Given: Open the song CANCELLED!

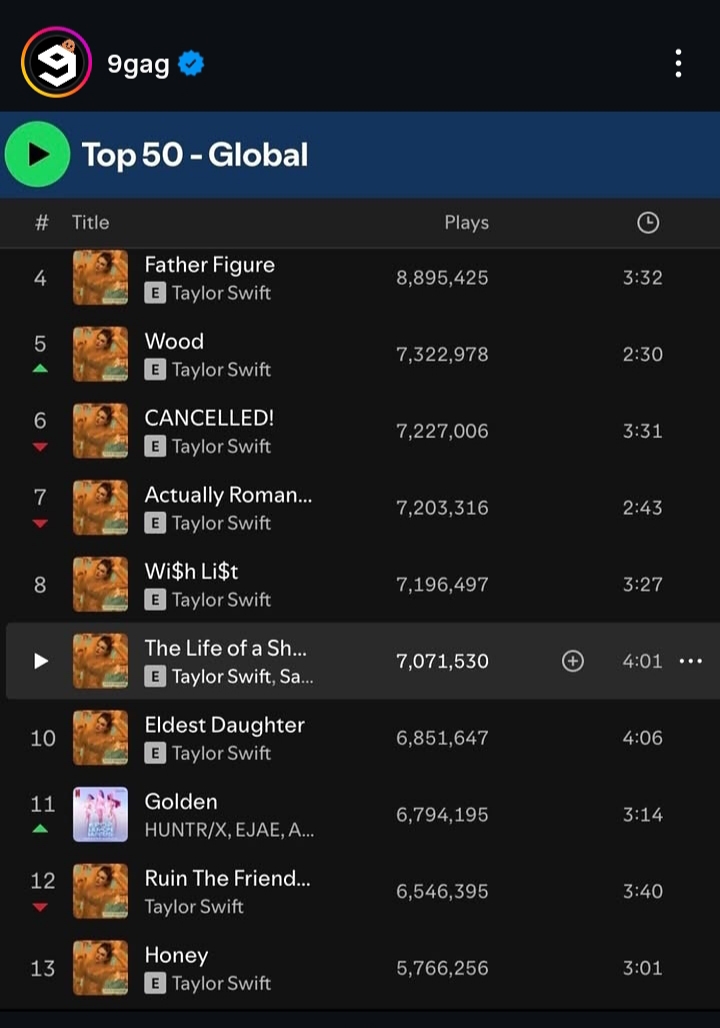Looking at the screenshot, I should coord(209,418).
